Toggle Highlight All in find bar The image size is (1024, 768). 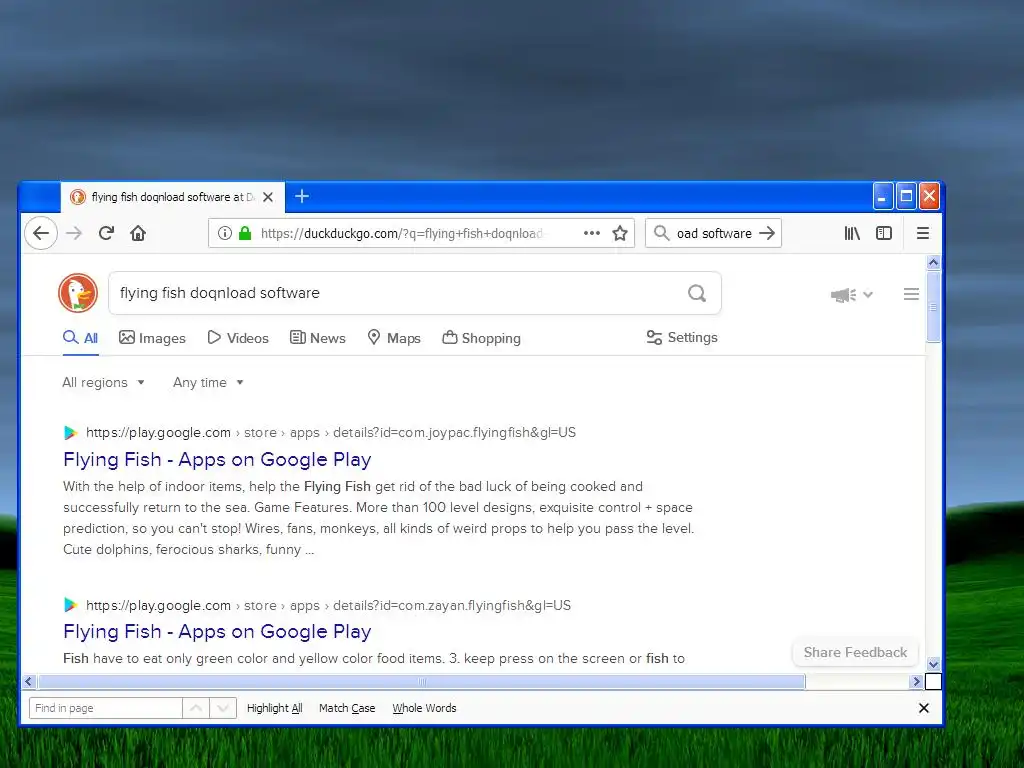(274, 708)
